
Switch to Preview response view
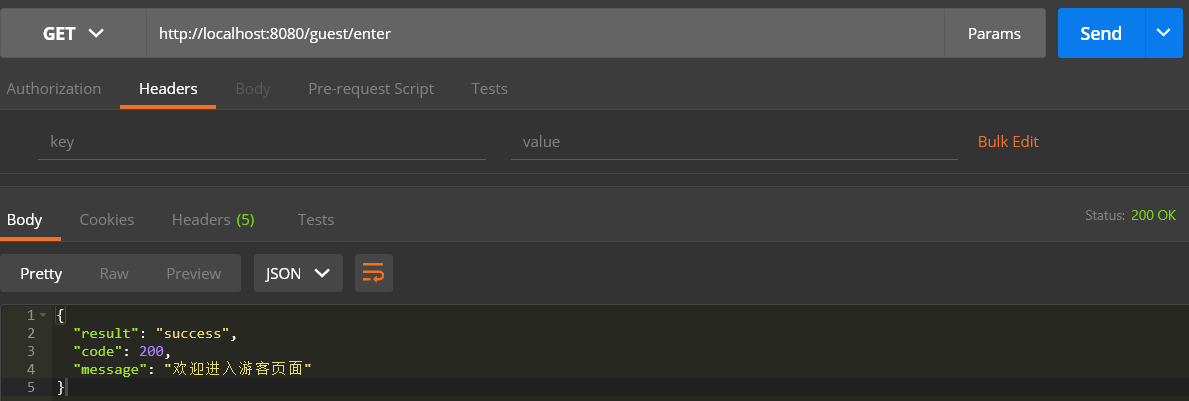pyautogui.click(x=193, y=274)
